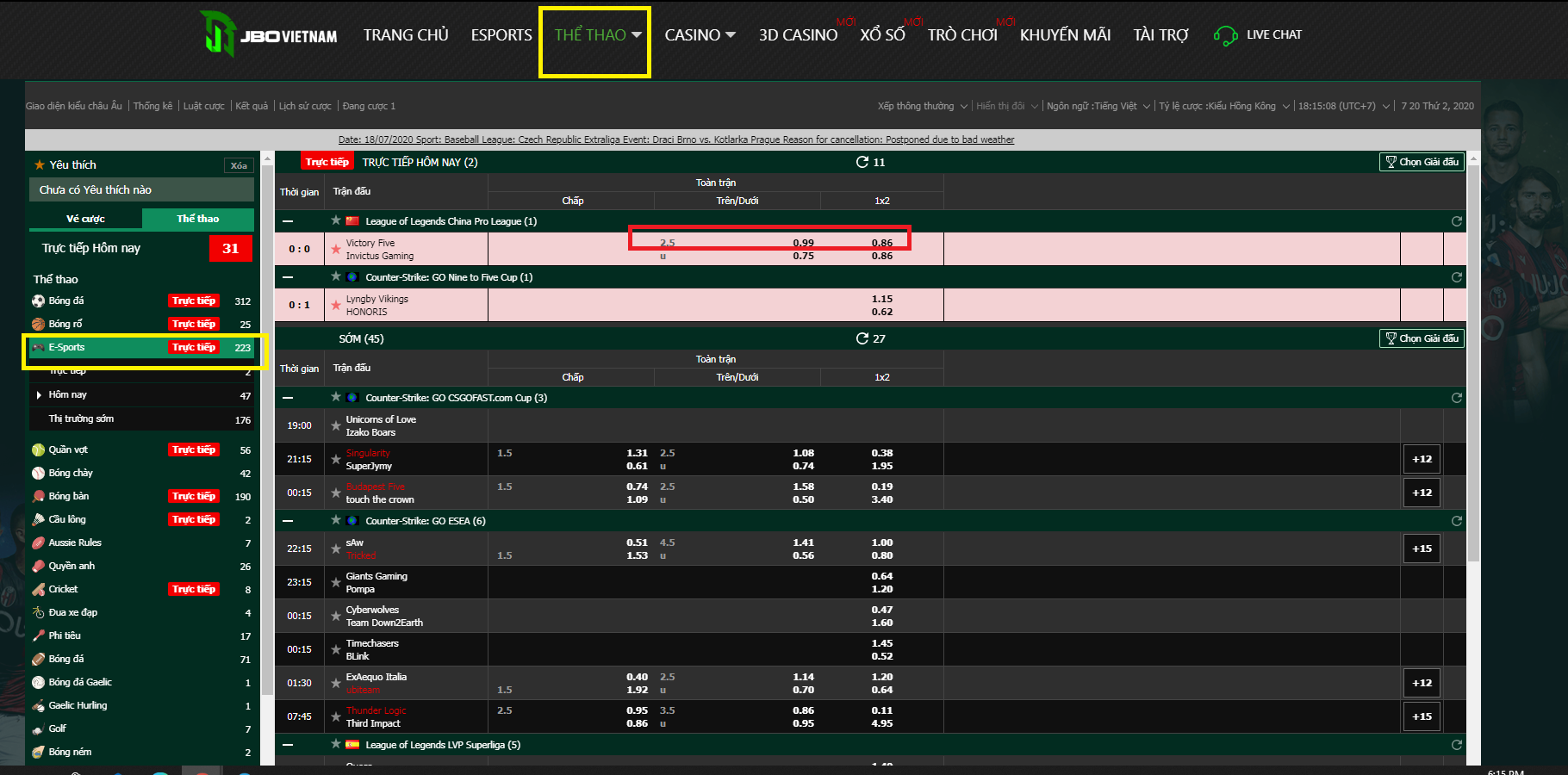Select odds 0.99 for Victory Five over

[x=803, y=243]
